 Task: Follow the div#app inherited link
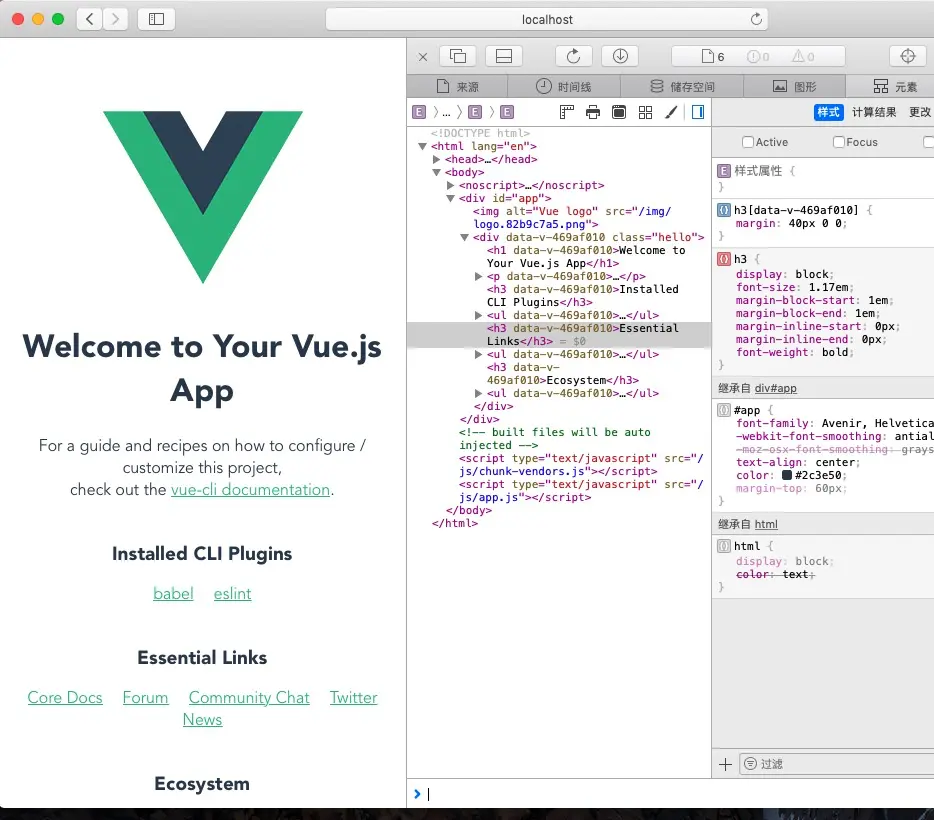pyautogui.click(x=776, y=388)
